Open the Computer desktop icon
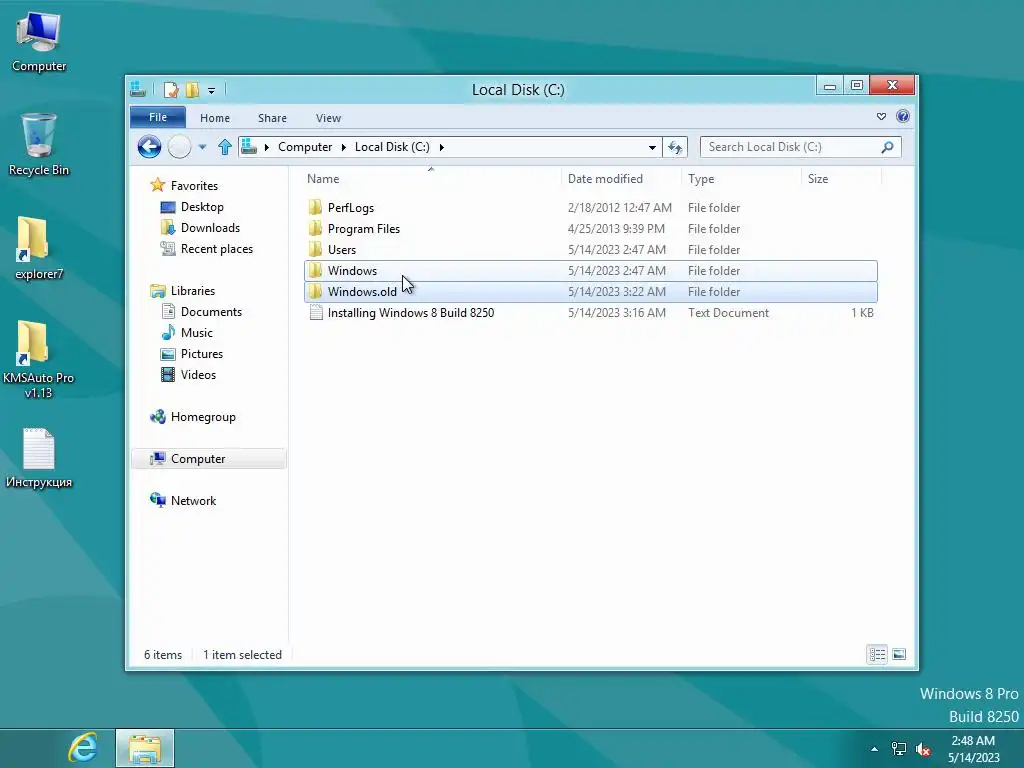The width and height of the screenshot is (1024, 768). coord(39,42)
